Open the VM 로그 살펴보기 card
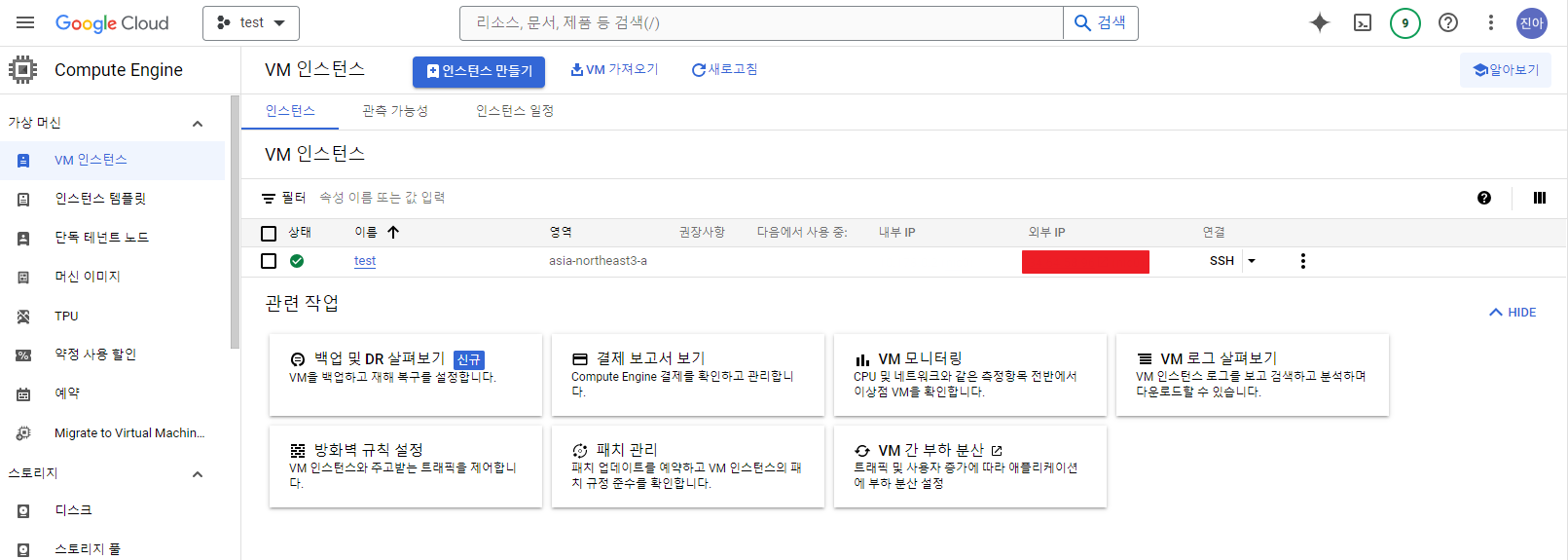1568x560 pixels. point(1253,375)
